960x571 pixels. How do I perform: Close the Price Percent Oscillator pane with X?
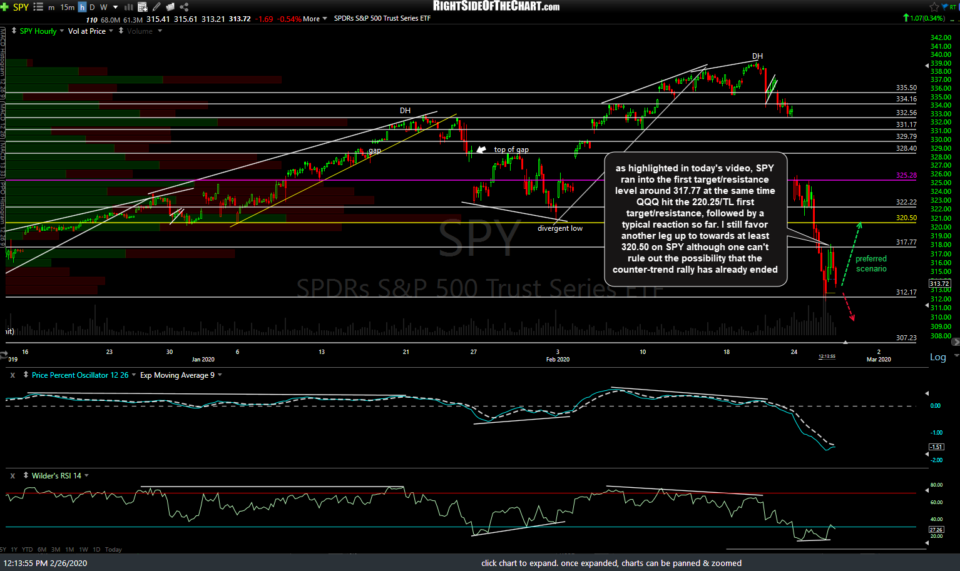tap(12, 375)
